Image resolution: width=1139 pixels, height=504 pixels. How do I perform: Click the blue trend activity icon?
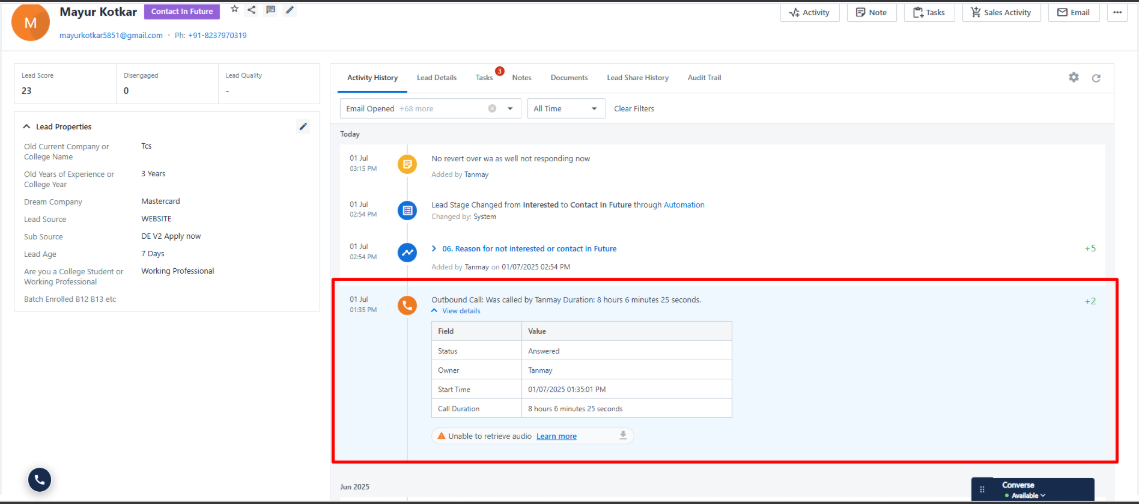[x=407, y=253]
